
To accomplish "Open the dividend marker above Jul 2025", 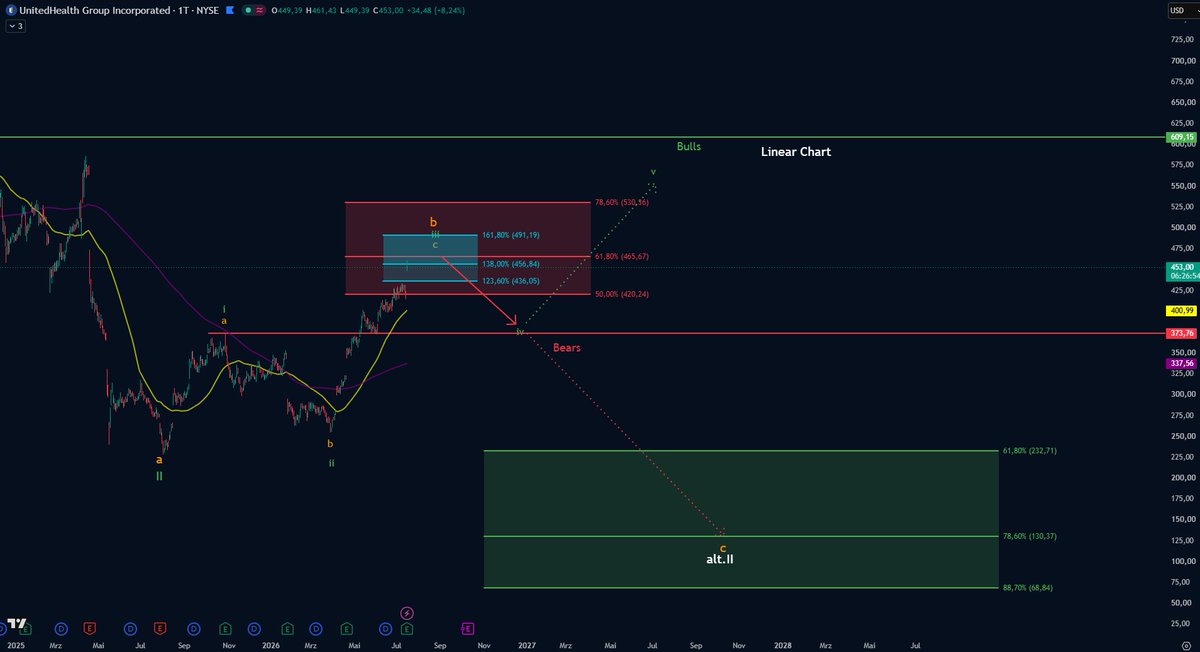I will [130, 629].
